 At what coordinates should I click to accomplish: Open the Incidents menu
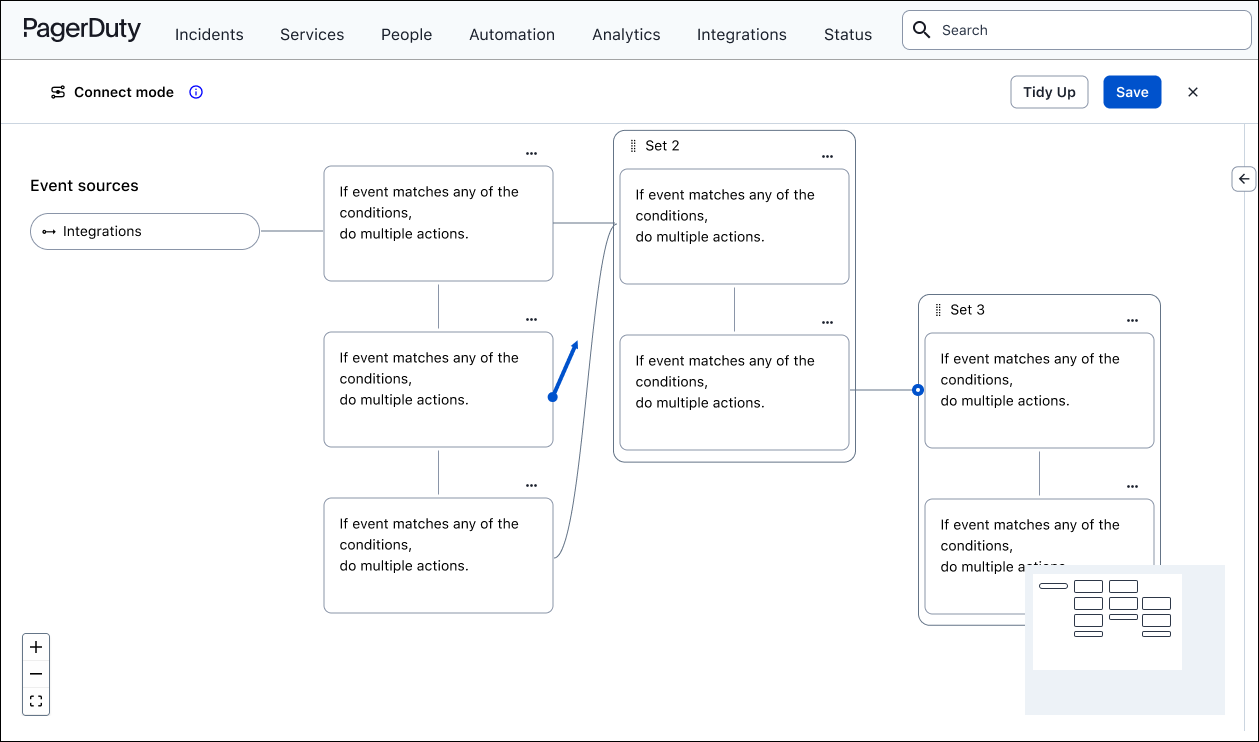click(x=209, y=34)
